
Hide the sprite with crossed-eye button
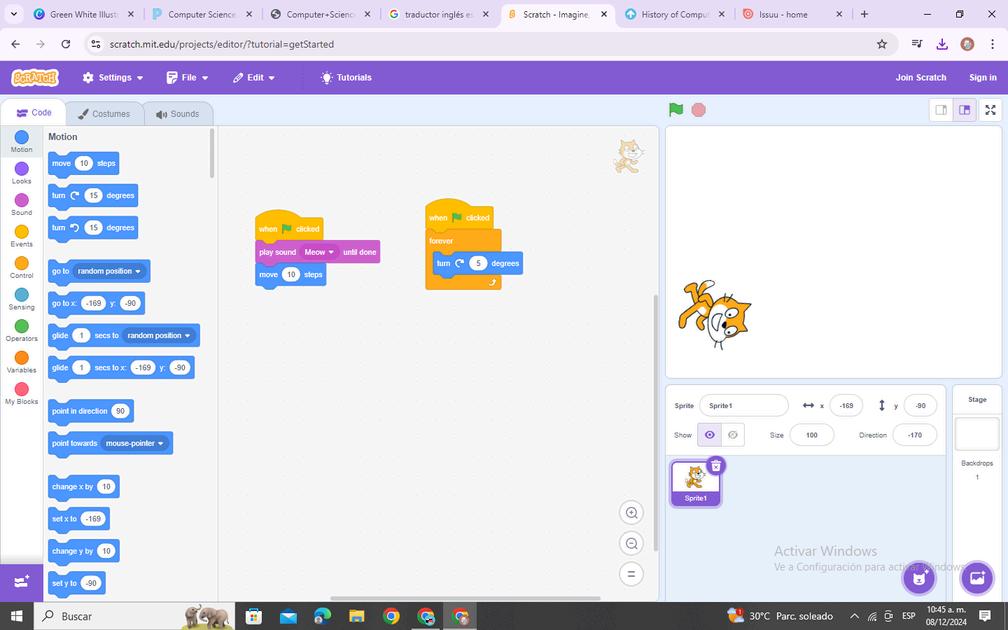[x=733, y=435]
